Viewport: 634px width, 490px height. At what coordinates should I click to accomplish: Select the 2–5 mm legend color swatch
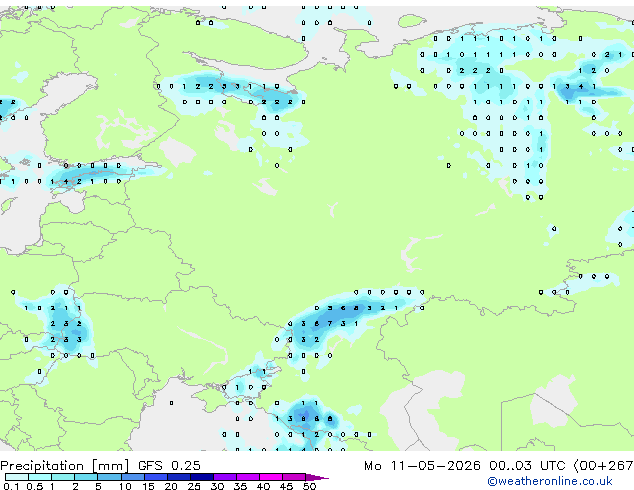tap(86, 477)
